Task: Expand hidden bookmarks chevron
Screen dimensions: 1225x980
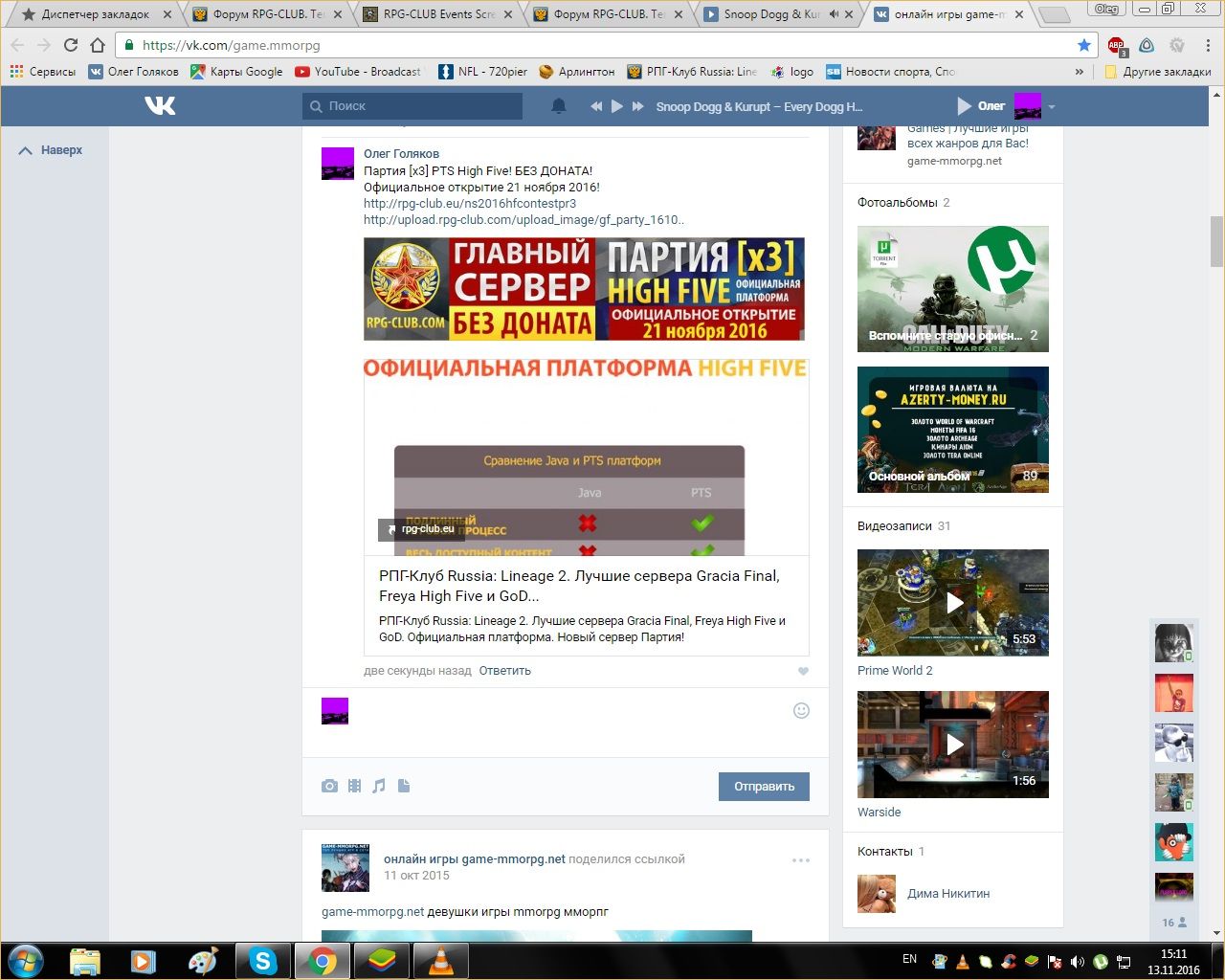Action: coord(1080,72)
